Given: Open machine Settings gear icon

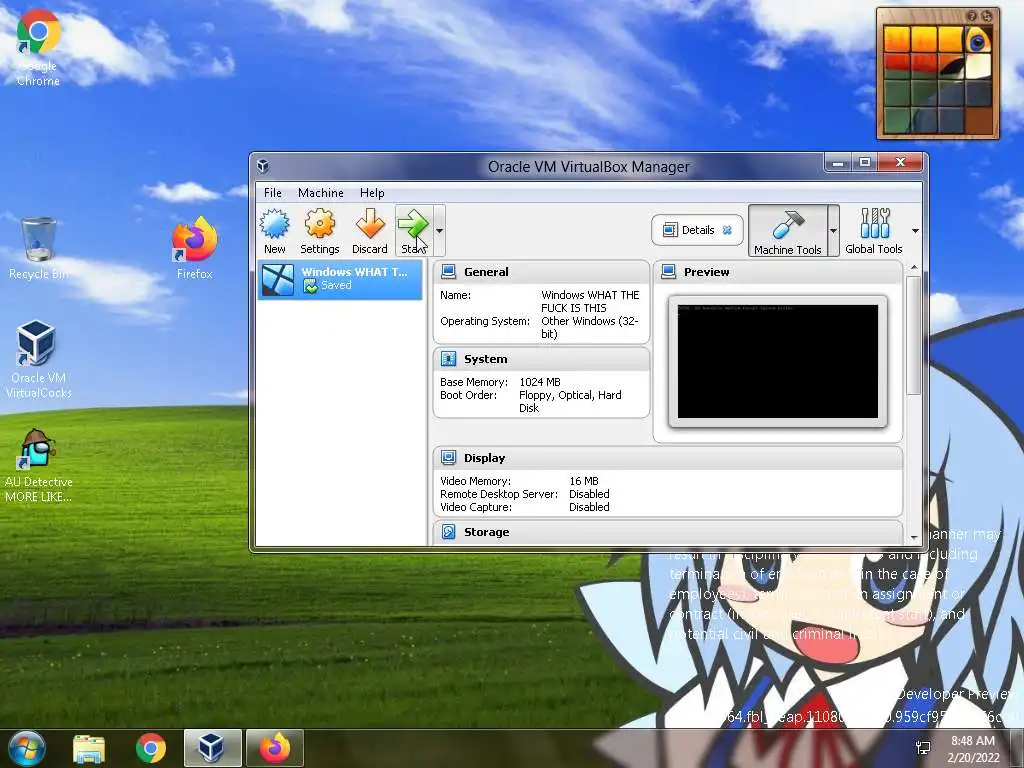Looking at the screenshot, I should click(319, 224).
